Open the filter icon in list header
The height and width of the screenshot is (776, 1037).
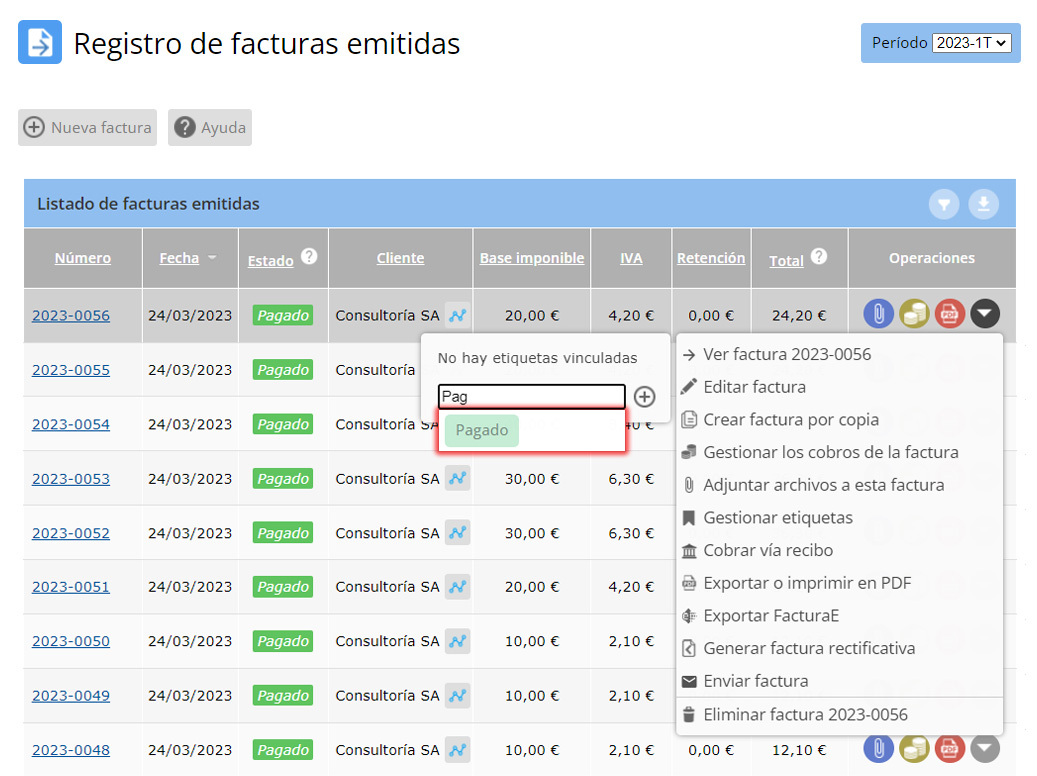point(944,204)
